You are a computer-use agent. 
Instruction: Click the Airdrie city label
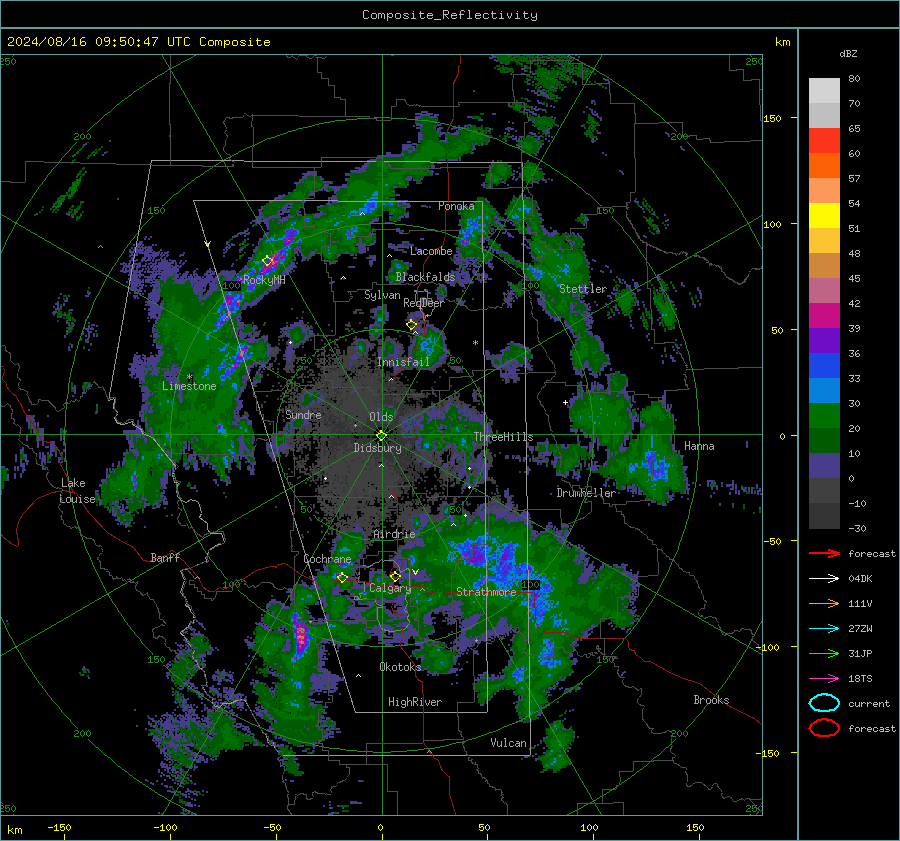click(x=394, y=534)
